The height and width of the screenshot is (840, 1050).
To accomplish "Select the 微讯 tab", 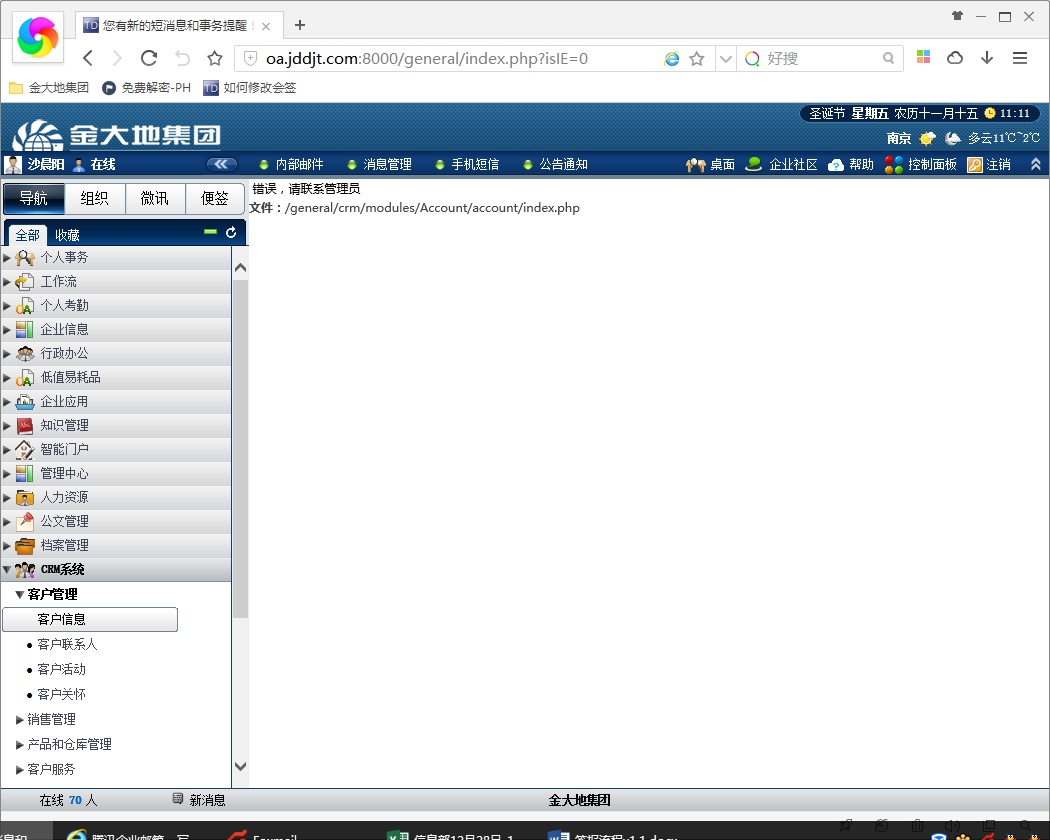I will click(x=155, y=198).
